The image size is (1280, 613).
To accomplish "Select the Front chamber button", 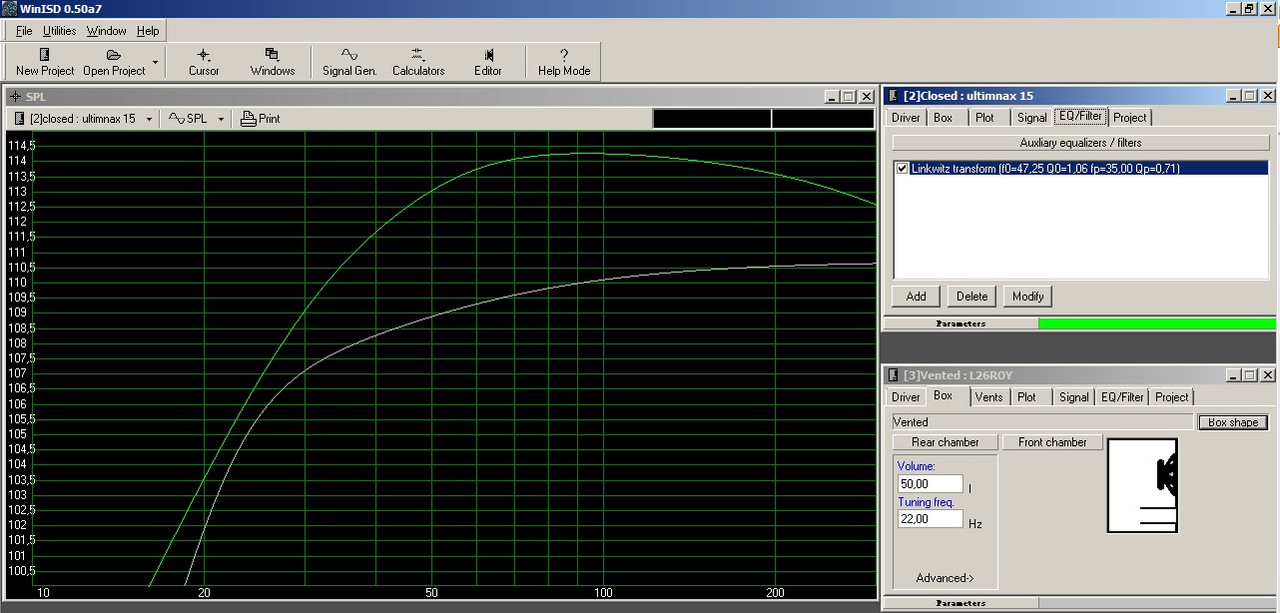I will click(x=1052, y=442).
